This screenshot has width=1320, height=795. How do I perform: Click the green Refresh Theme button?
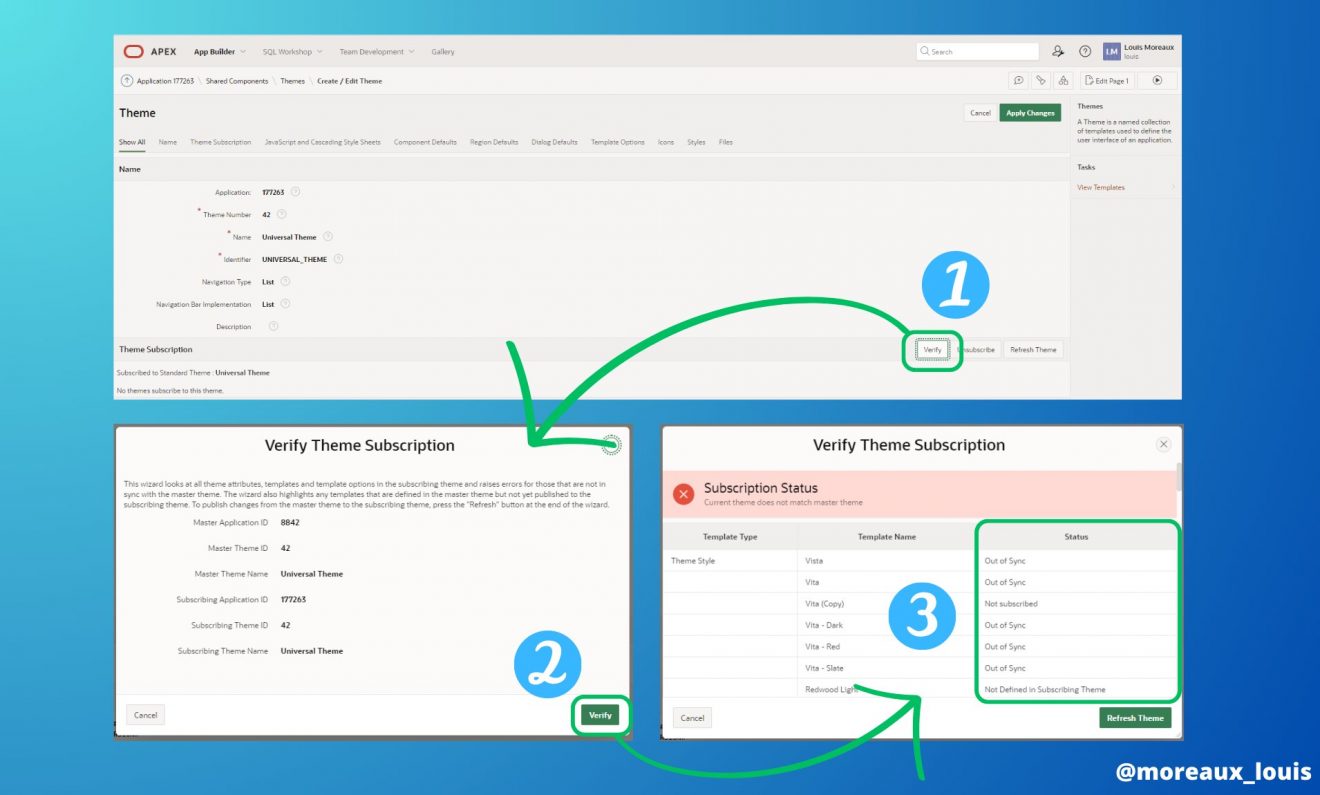[x=1135, y=718]
